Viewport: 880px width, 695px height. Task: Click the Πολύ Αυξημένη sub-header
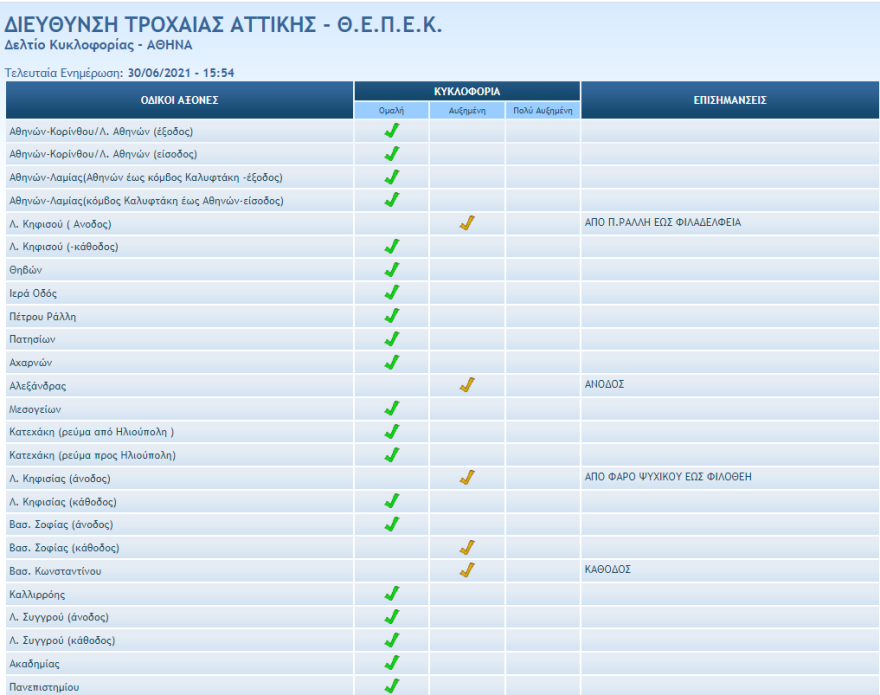(x=542, y=111)
